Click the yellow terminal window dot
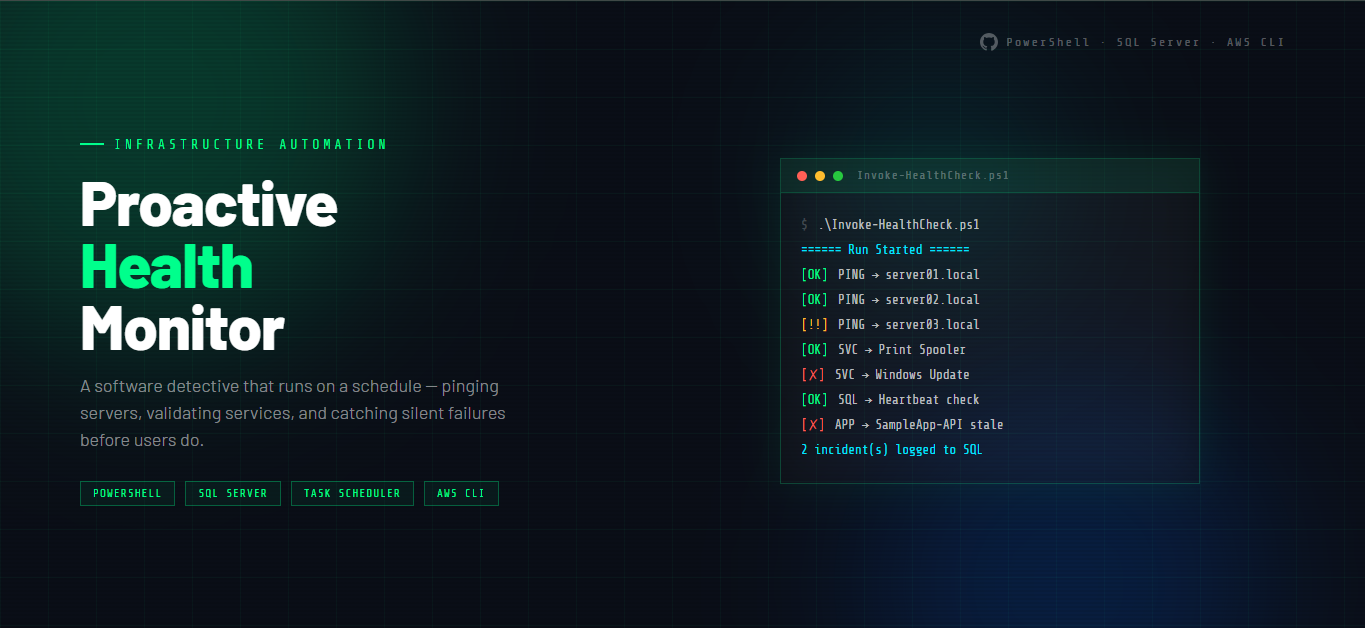Image resolution: width=1365 pixels, height=628 pixels. click(x=820, y=176)
